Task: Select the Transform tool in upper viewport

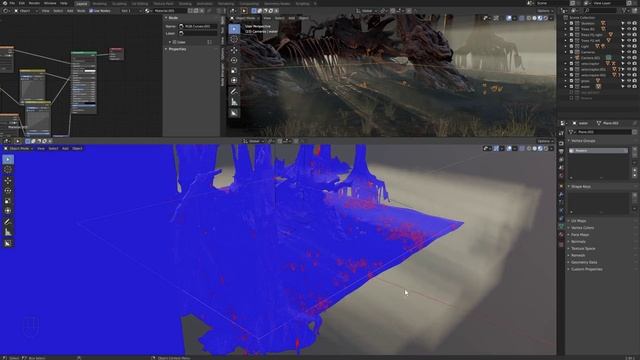Action: click(x=234, y=80)
